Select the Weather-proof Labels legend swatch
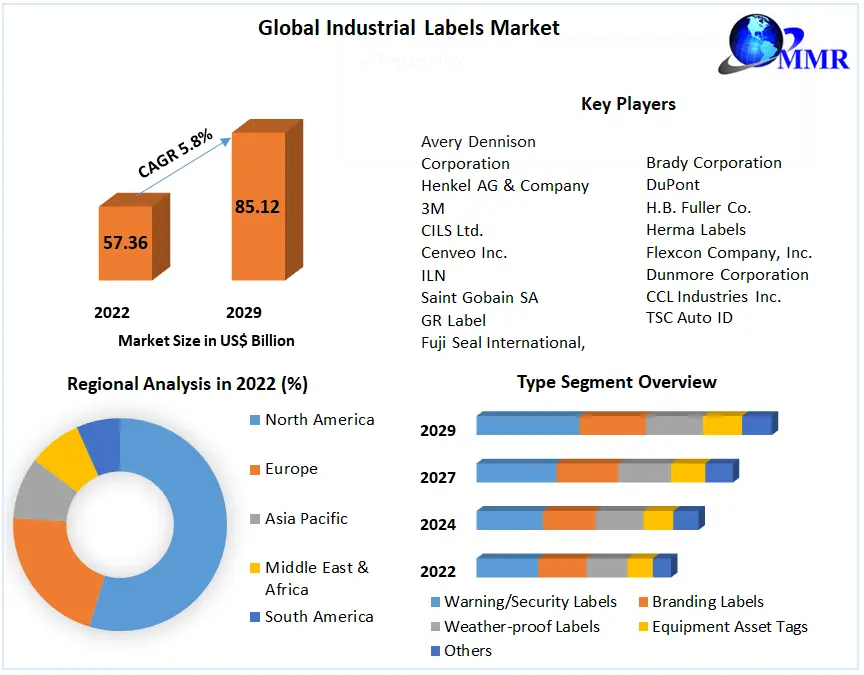The width and height of the screenshot is (864, 675). pyautogui.click(x=435, y=627)
